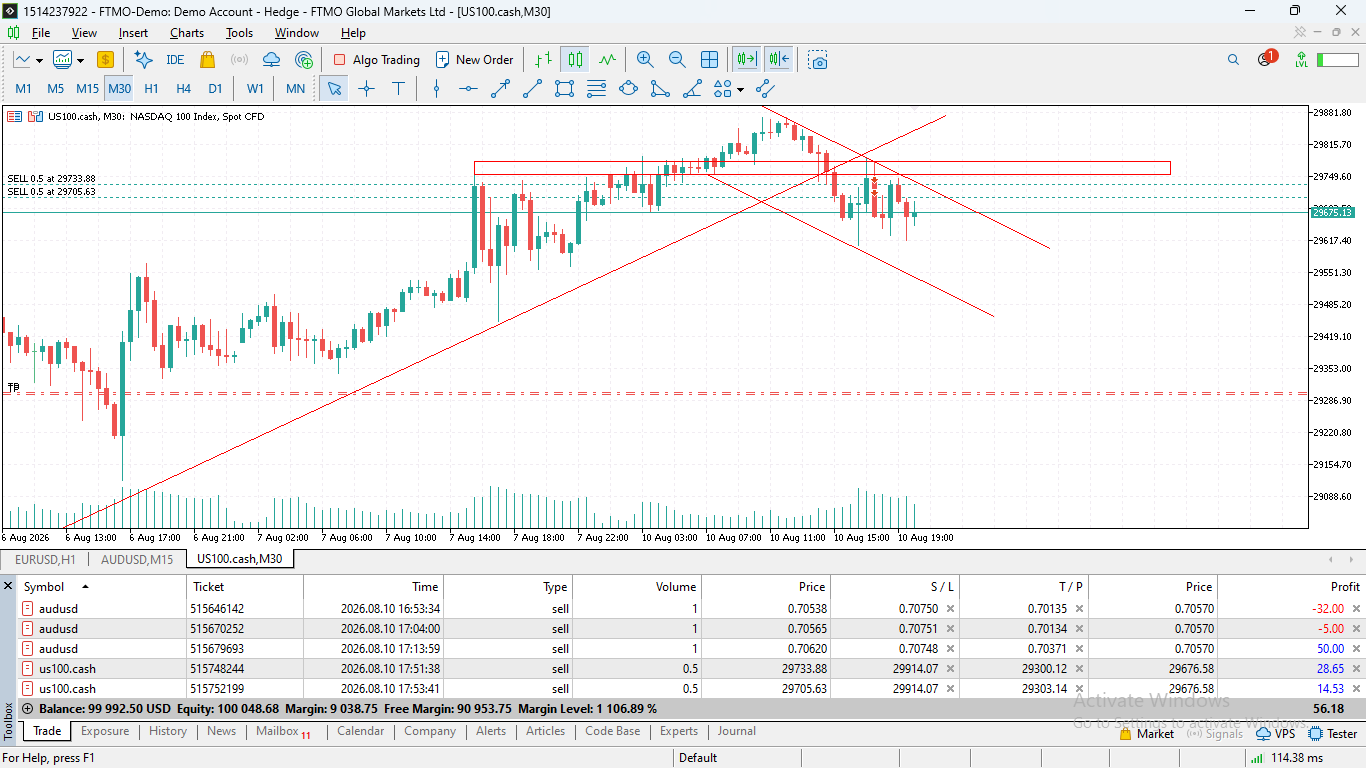Toggle the Algo Trading button
The height and width of the screenshot is (768, 1366).
pos(377,60)
